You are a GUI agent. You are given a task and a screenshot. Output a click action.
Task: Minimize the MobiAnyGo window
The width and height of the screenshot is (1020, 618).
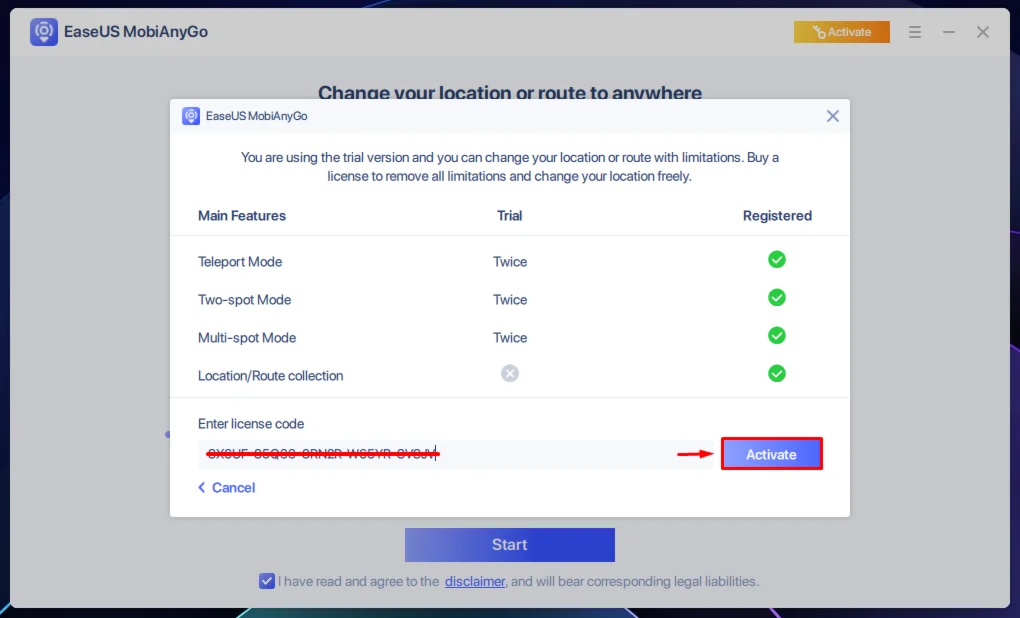click(x=949, y=32)
